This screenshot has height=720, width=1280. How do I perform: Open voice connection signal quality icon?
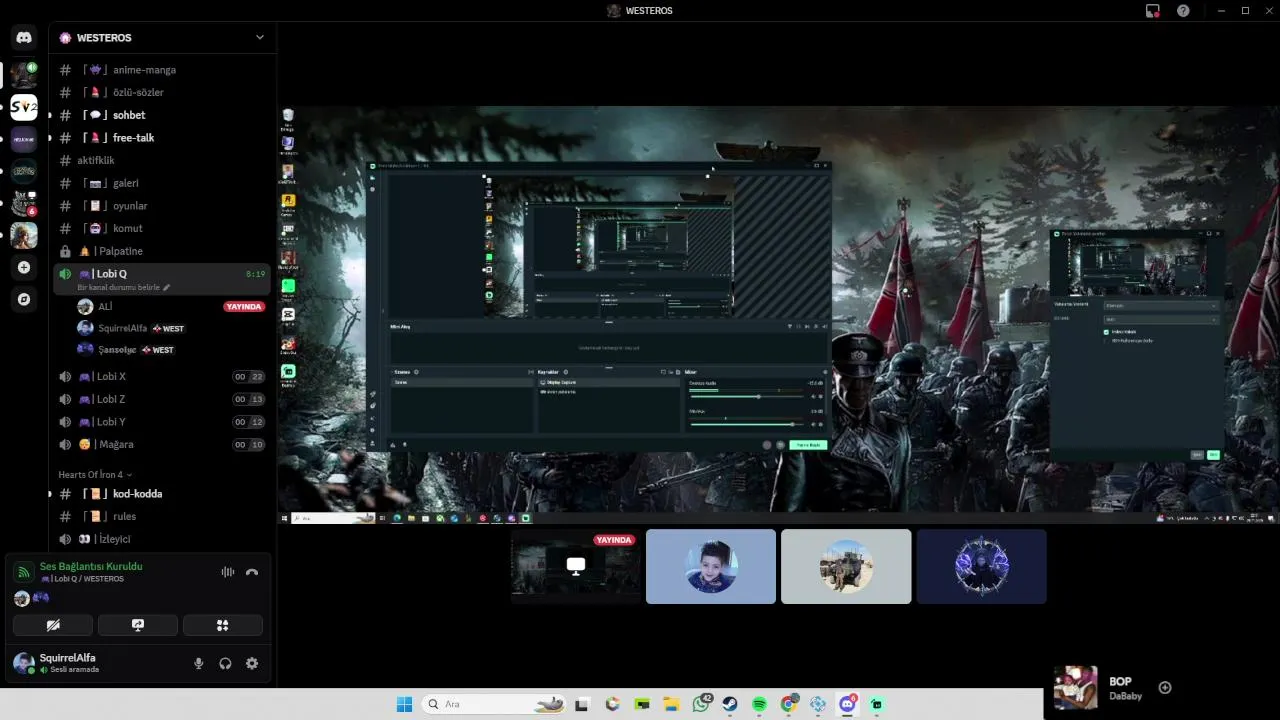(23, 572)
